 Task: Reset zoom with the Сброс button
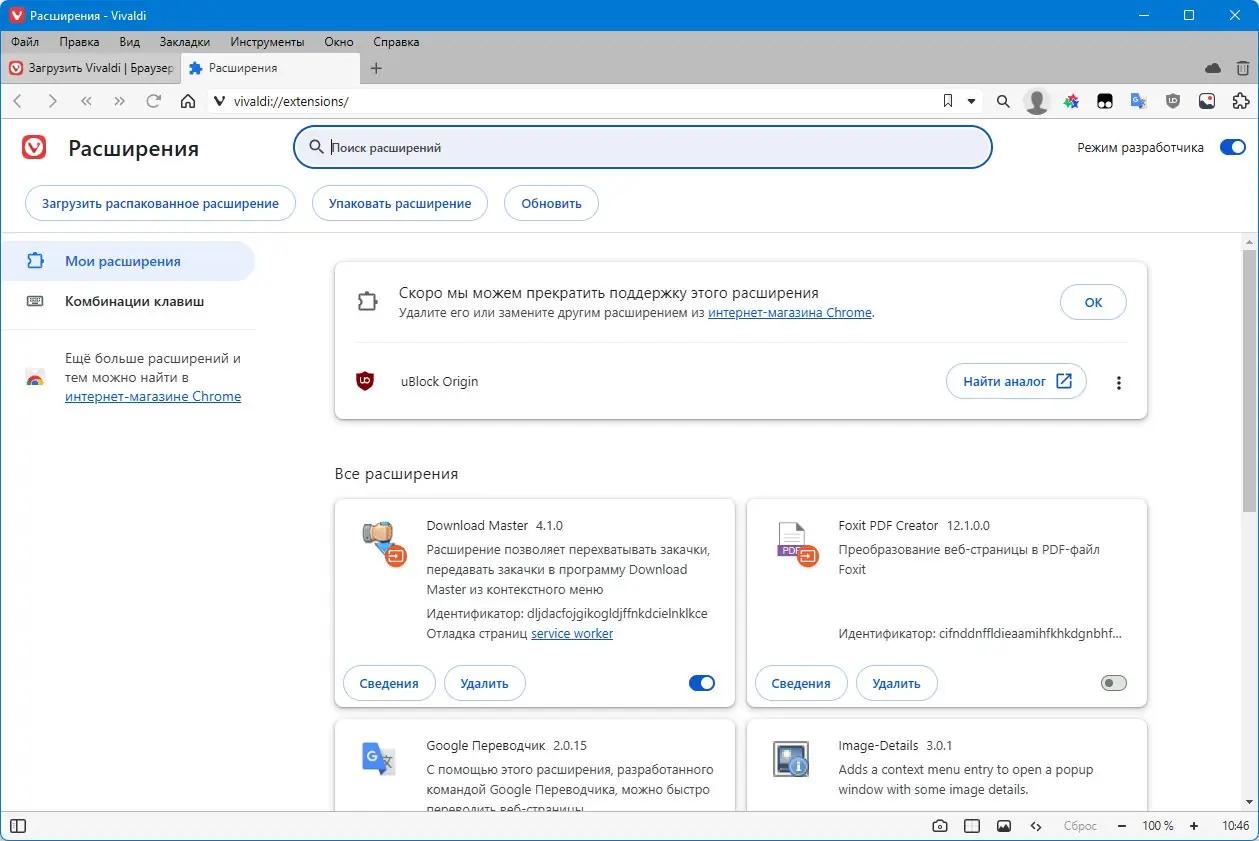tap(1080, 826)
